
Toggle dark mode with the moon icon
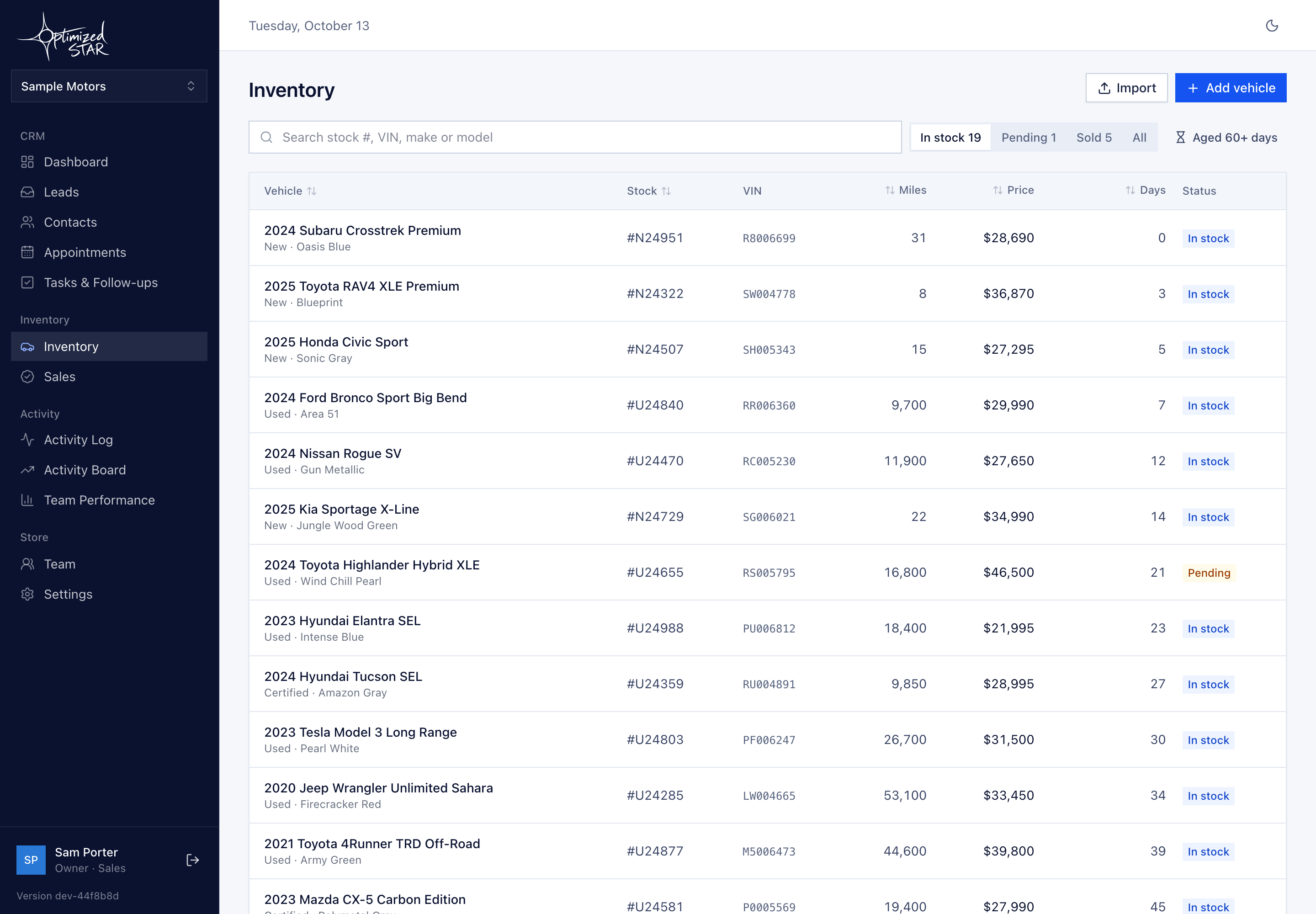coord(1271,25)
